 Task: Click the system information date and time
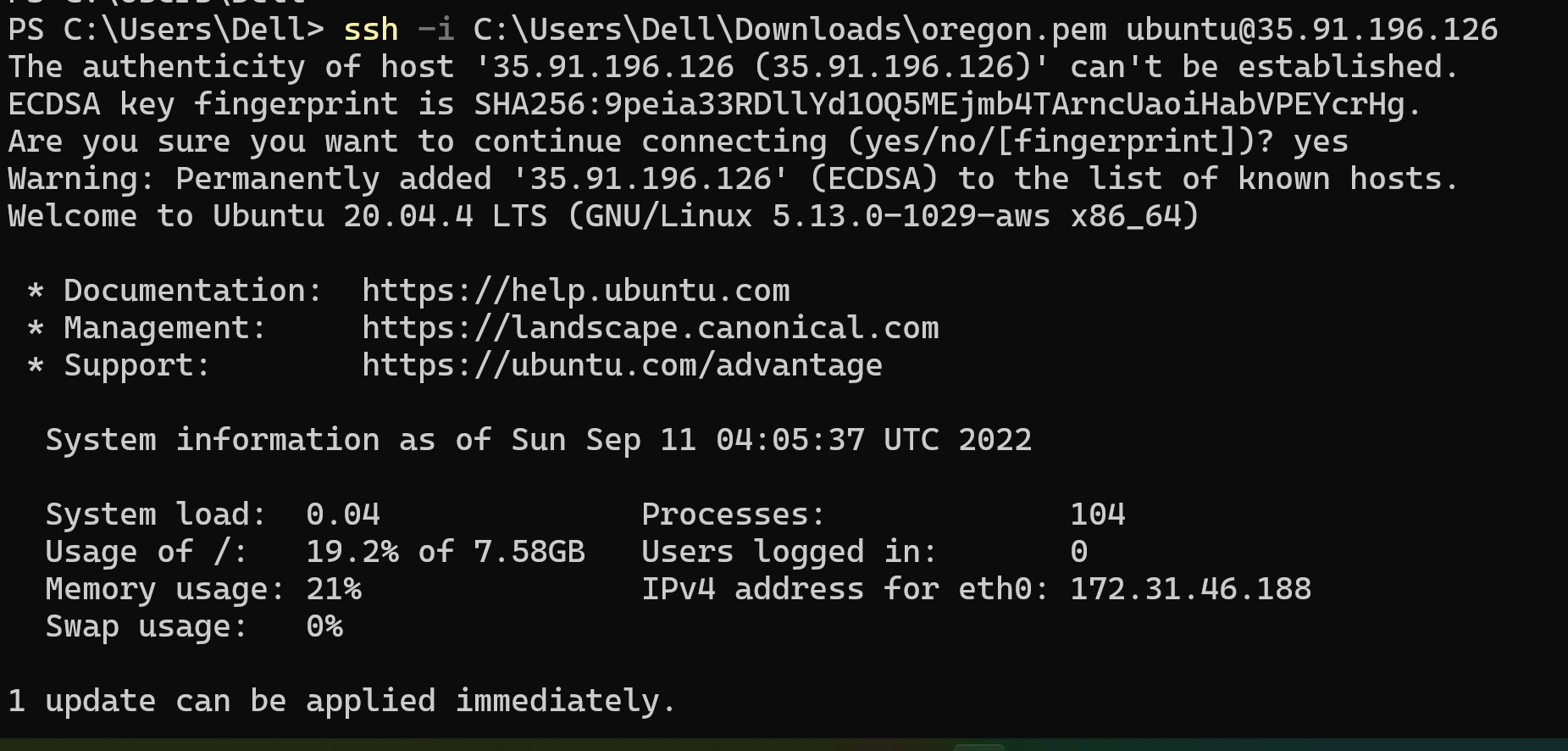coord(771,440)
